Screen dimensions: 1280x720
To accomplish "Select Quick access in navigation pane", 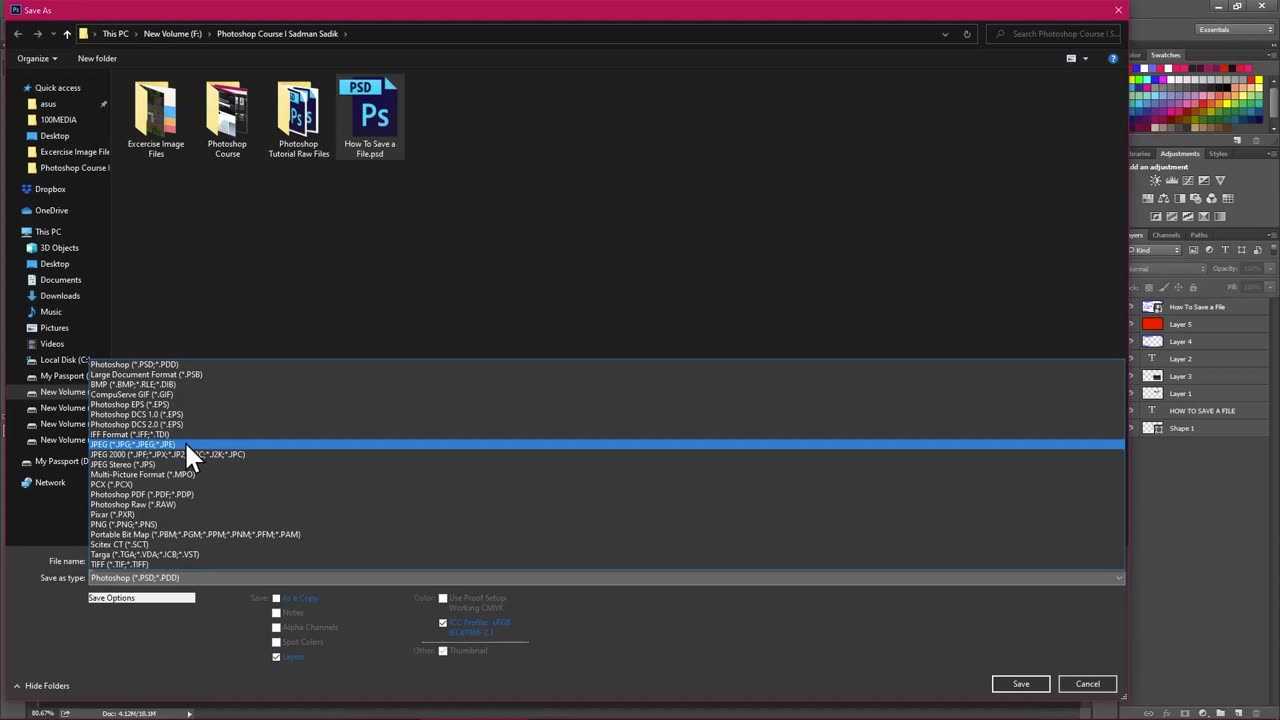I will point(57,88).
